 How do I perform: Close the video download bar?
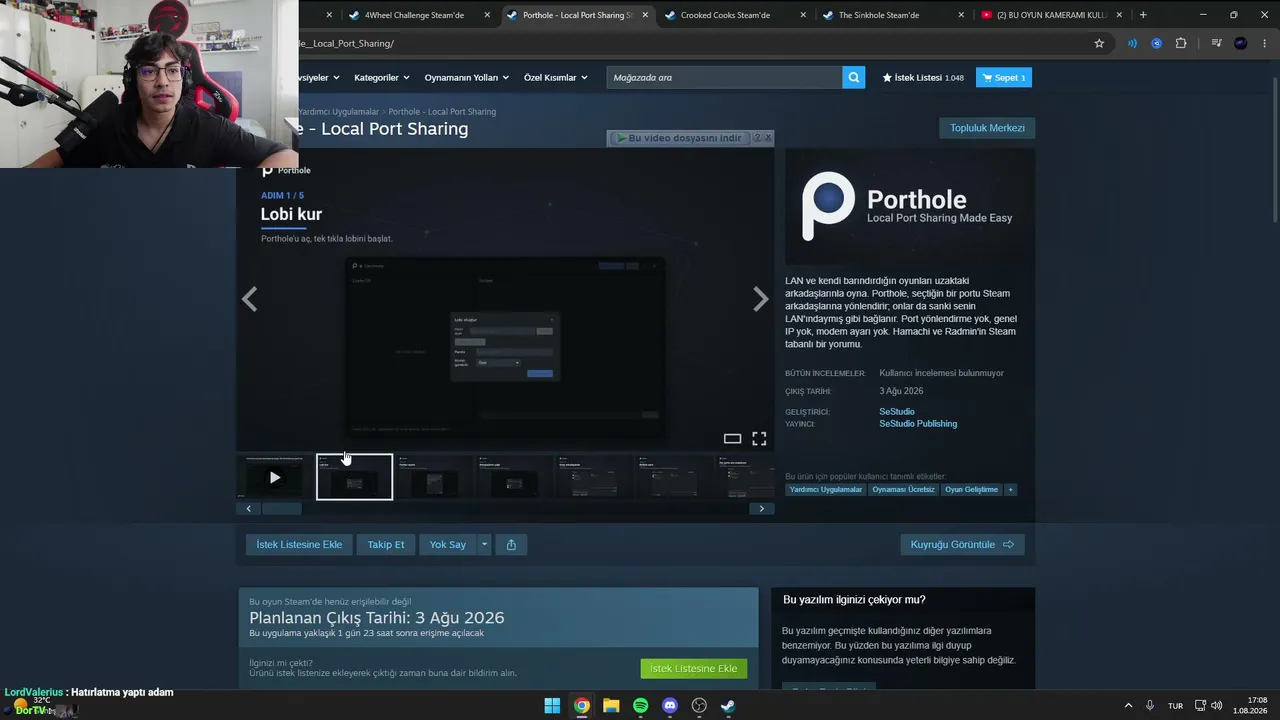(x=768, y=138)
